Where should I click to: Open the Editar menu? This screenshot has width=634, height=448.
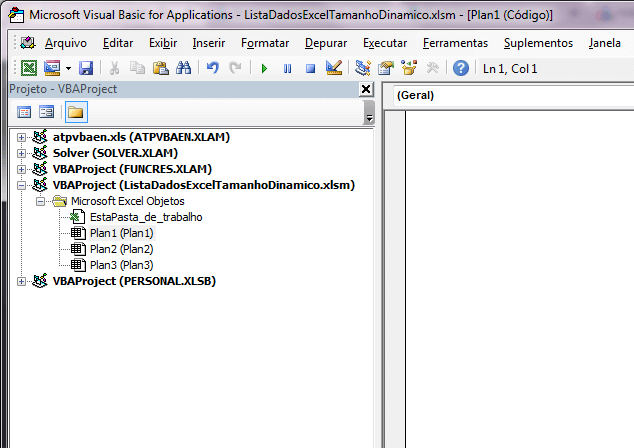pyautogui.click(x=118, y=43)
